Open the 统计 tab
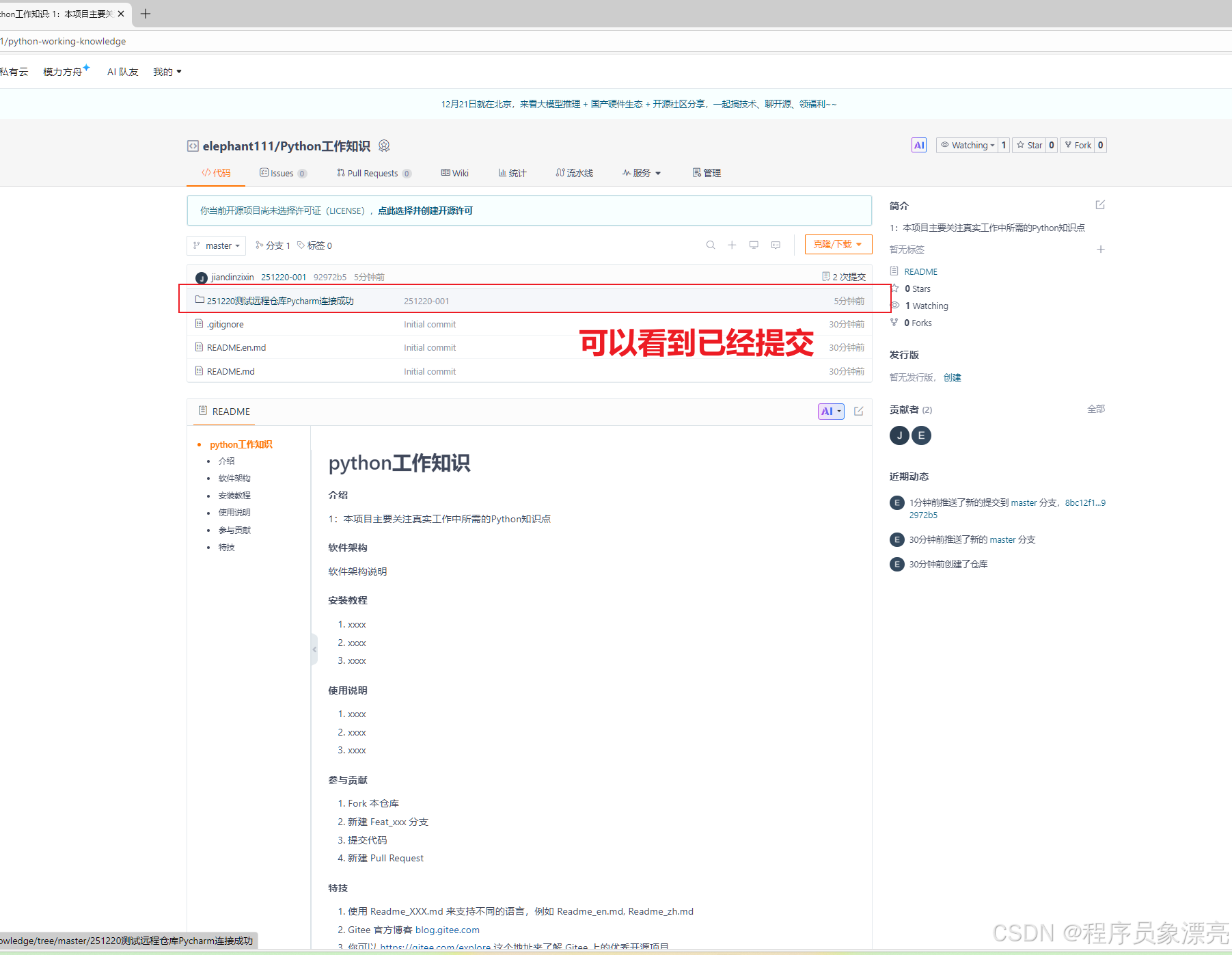1232x955 pixels. (512, 173)
